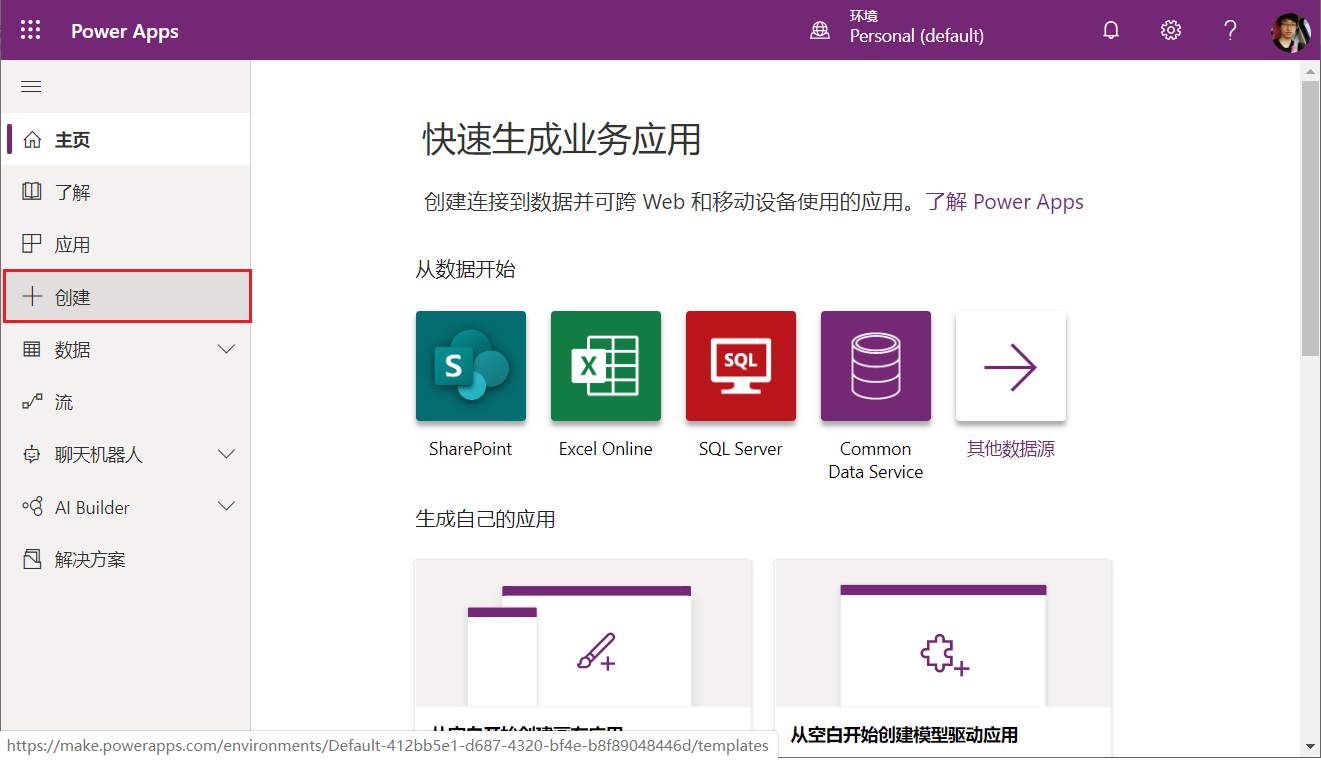Click the vertical scrollbar thumb
The image size is (1321, 760).
1310,218
